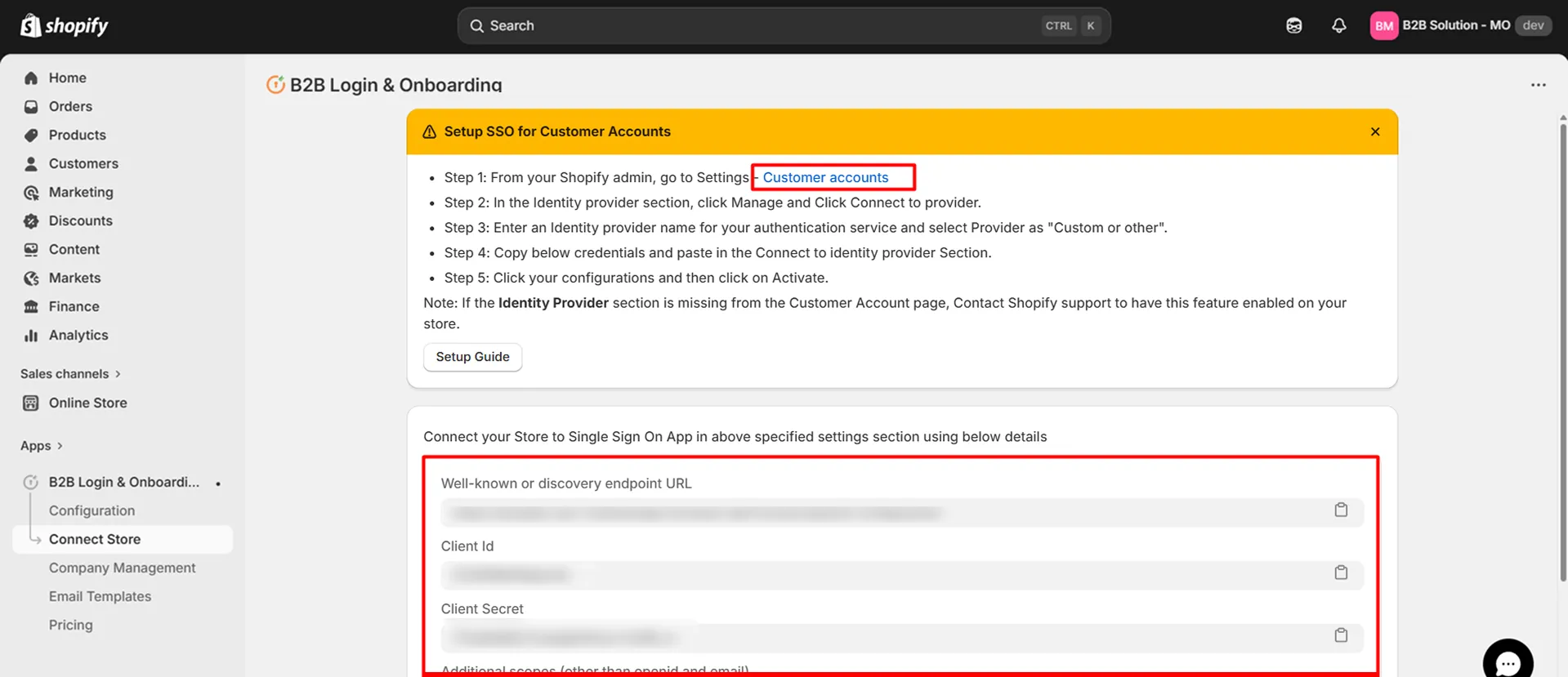Open Company Management subpage
This screenshot has width=1568, height=677.
(122, 568)
